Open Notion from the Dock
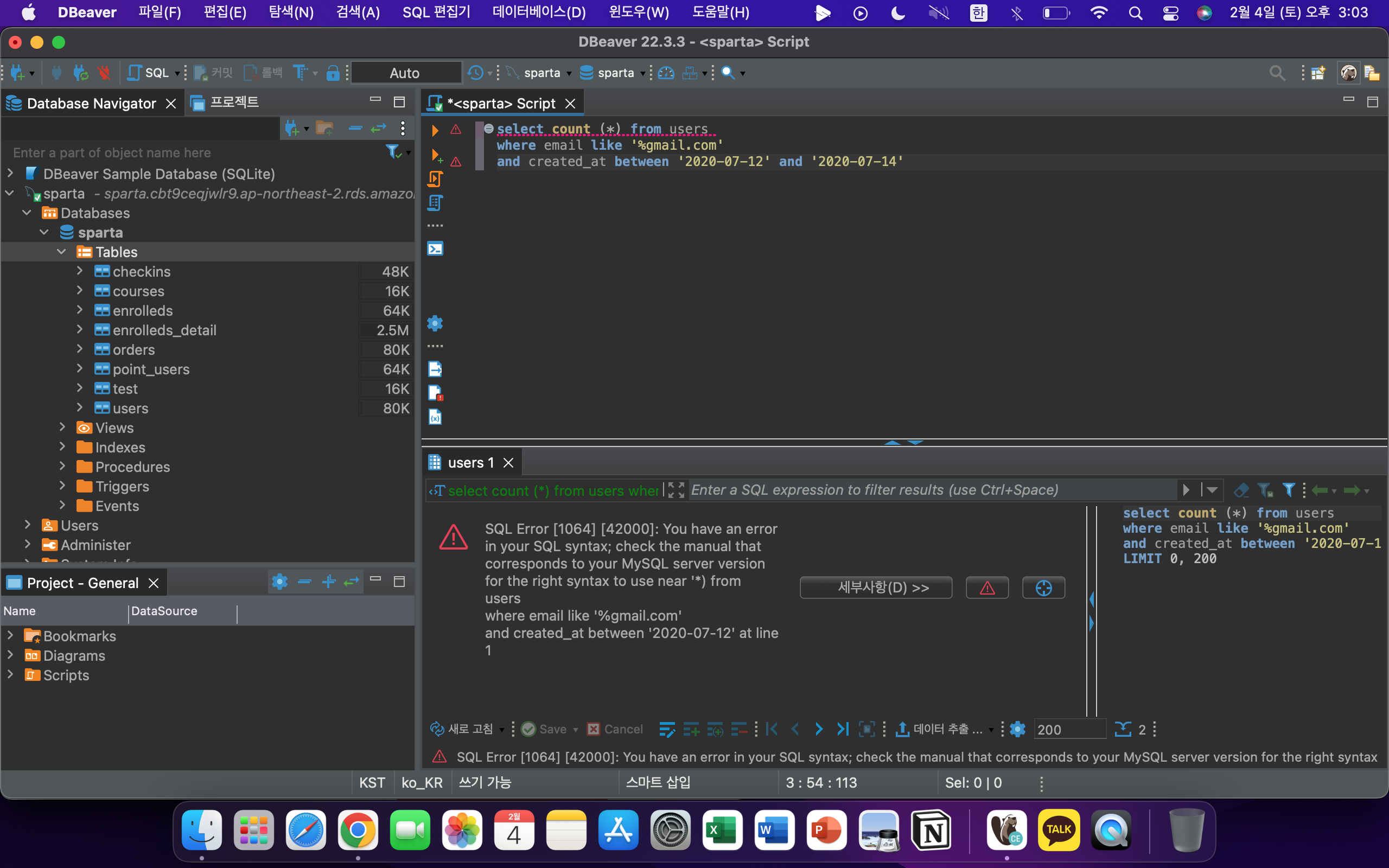The width and height of the screenshot is (1389, 868). (932, 830)
